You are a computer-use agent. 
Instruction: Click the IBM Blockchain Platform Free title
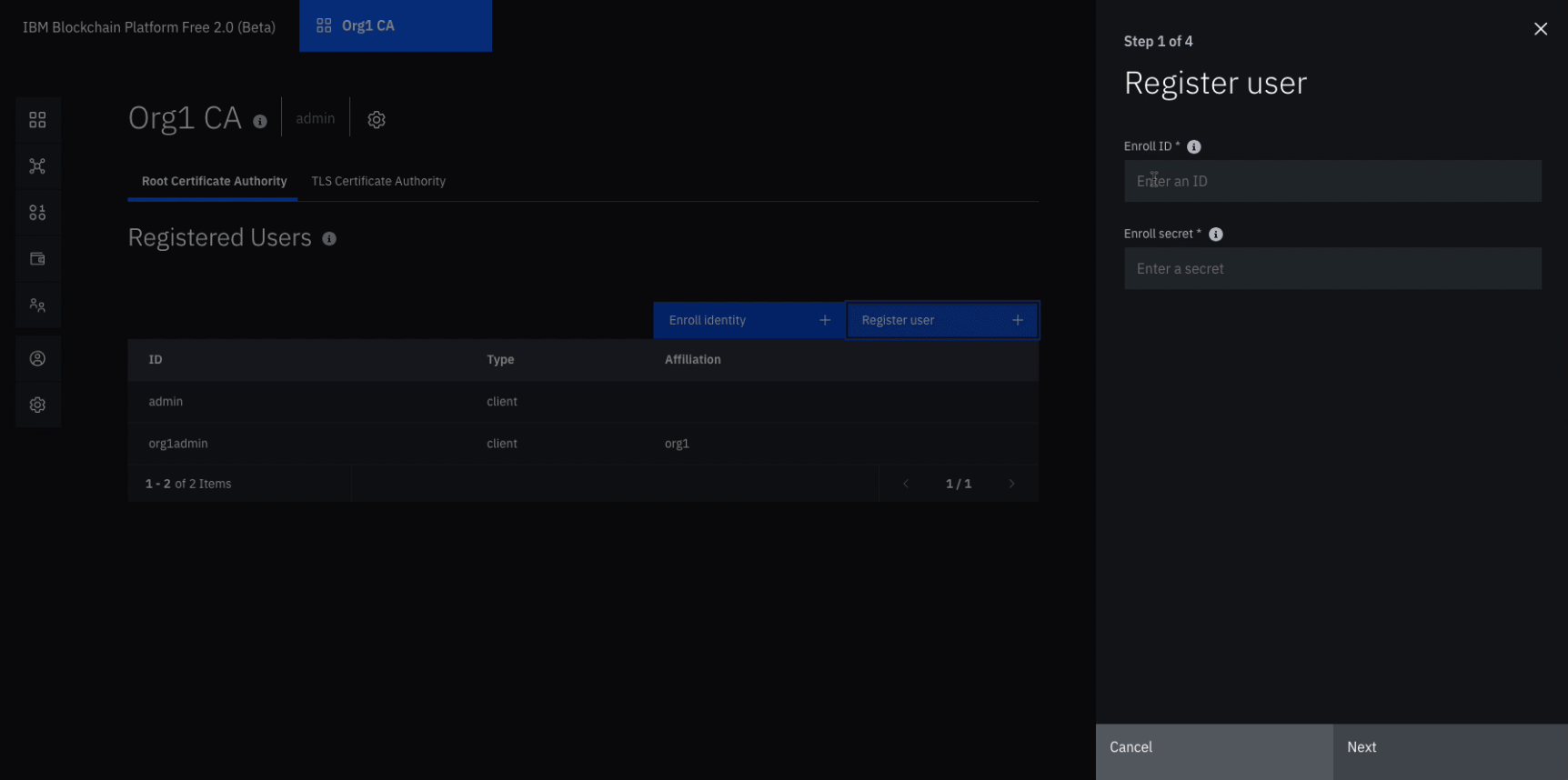(149, 27)
